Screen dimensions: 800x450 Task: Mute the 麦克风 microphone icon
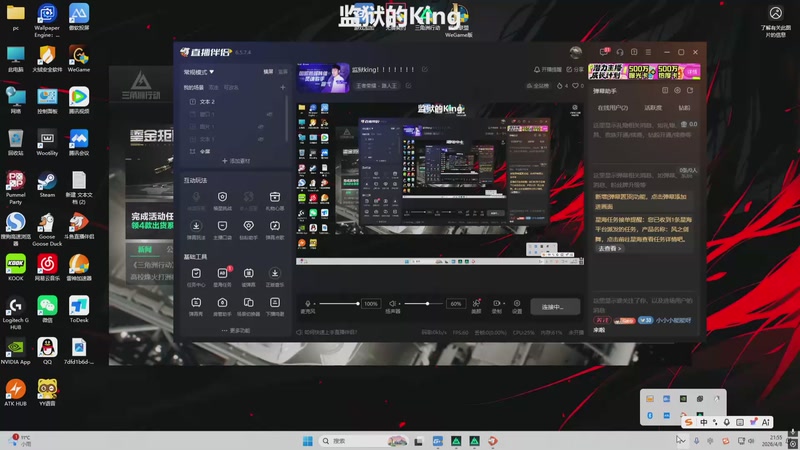coord(308,304)
